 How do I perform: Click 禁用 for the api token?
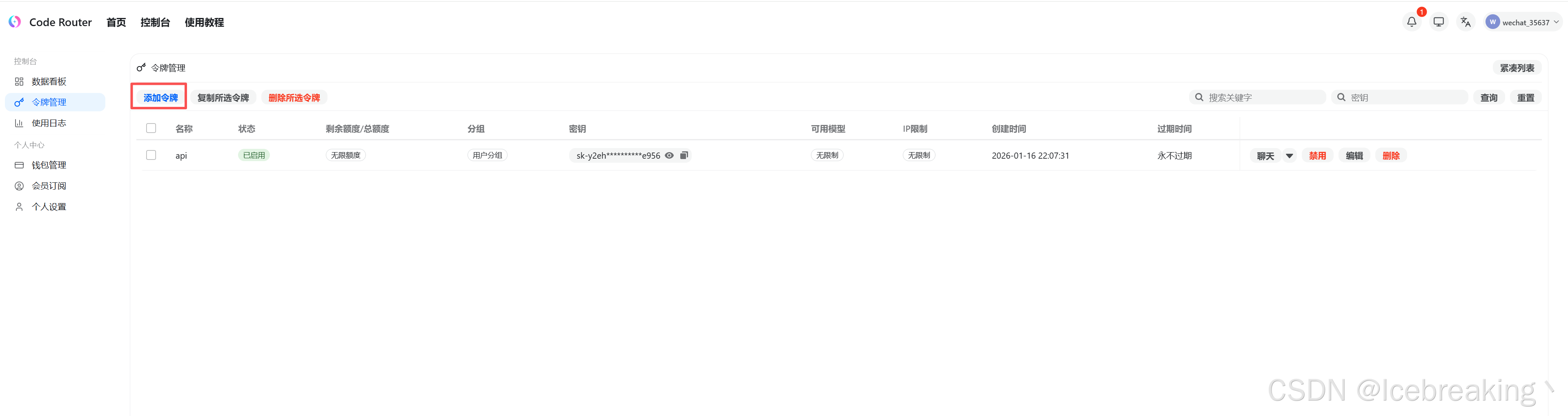[1317, 156]
